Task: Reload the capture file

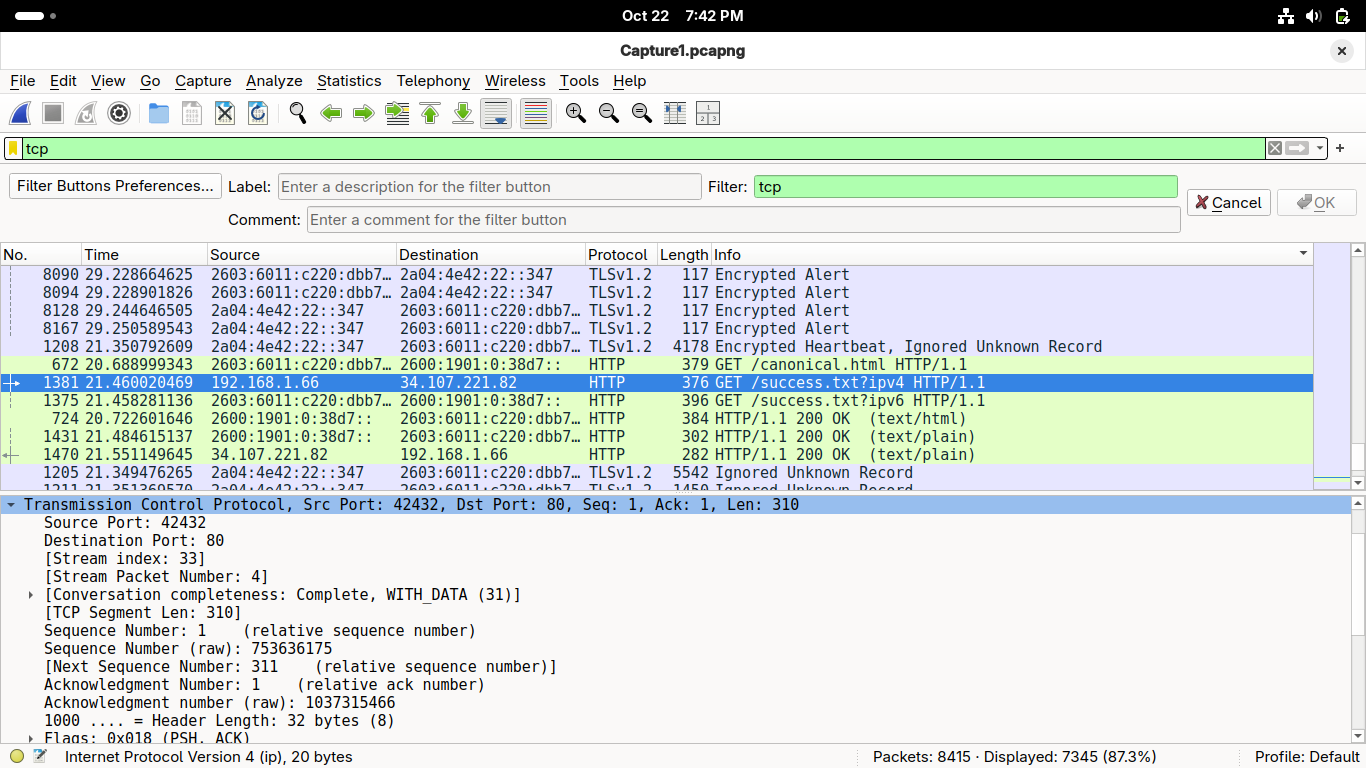Action: tap(258, 114)
